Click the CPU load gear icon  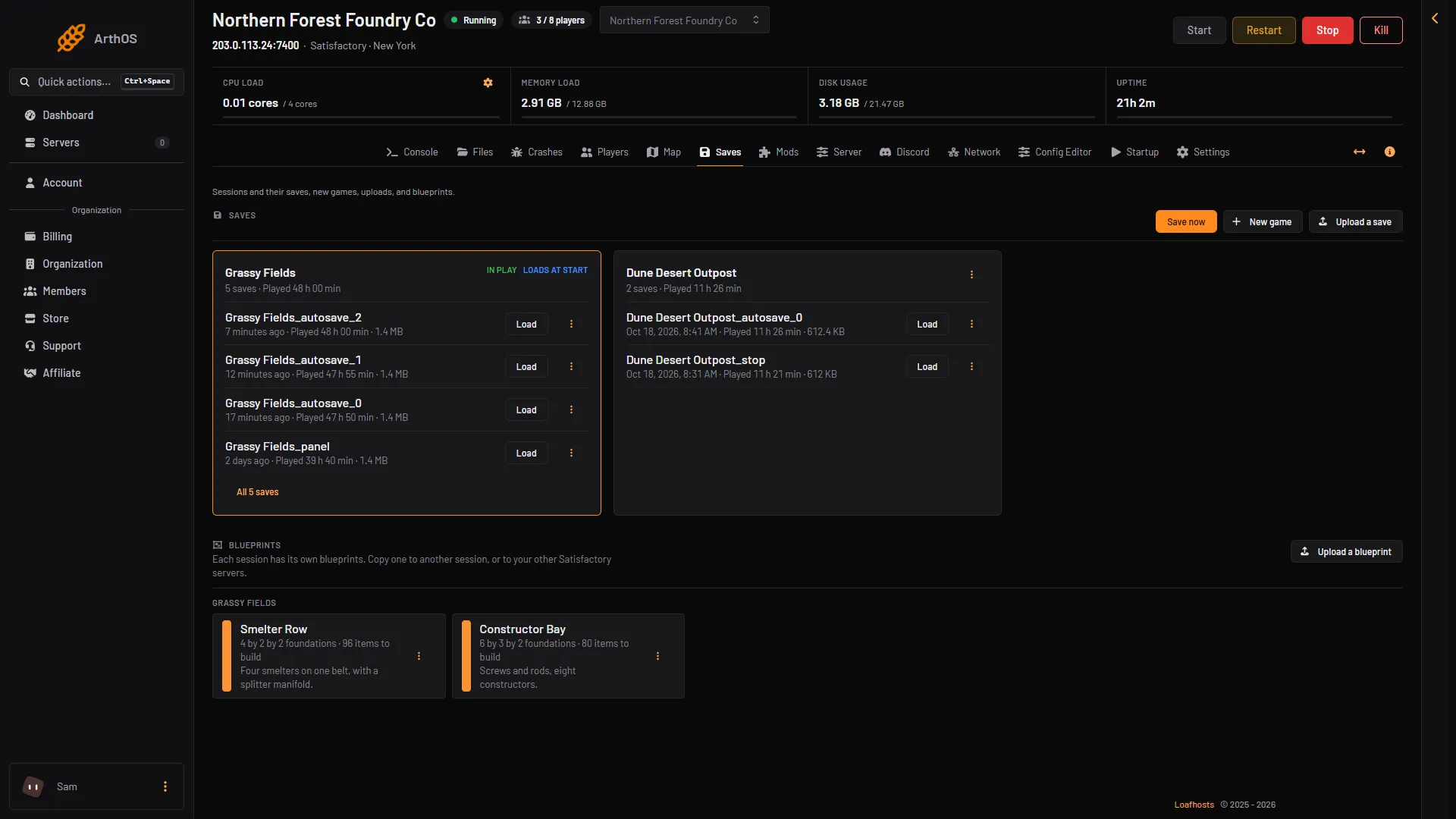[488, 83]
